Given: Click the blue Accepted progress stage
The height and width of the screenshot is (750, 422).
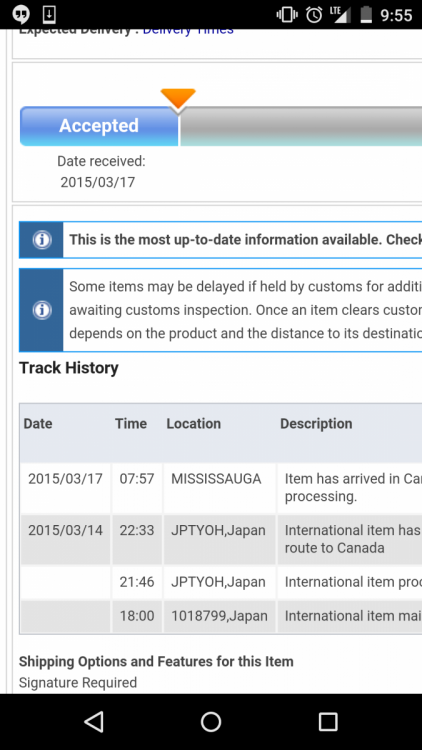Looking at the screenshot, I should coord(99,126).
